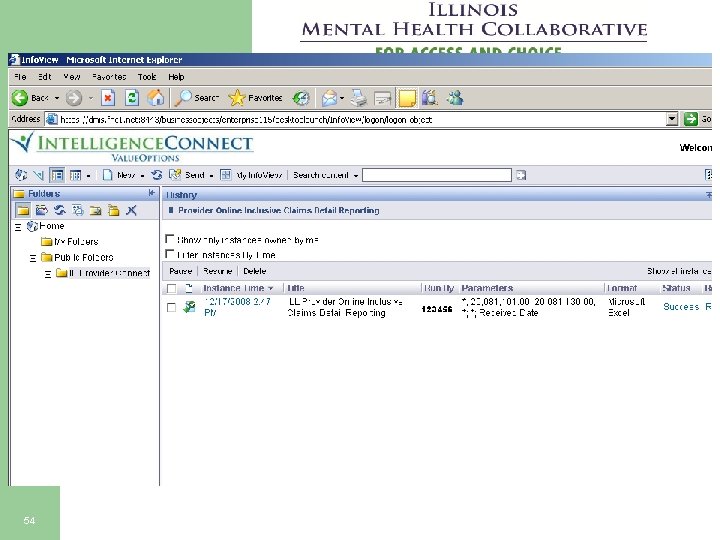720x540 pixels.
Task: Click the Print icon in the IE toolbar
Action: pyautogui.click(x=359, y=98)
